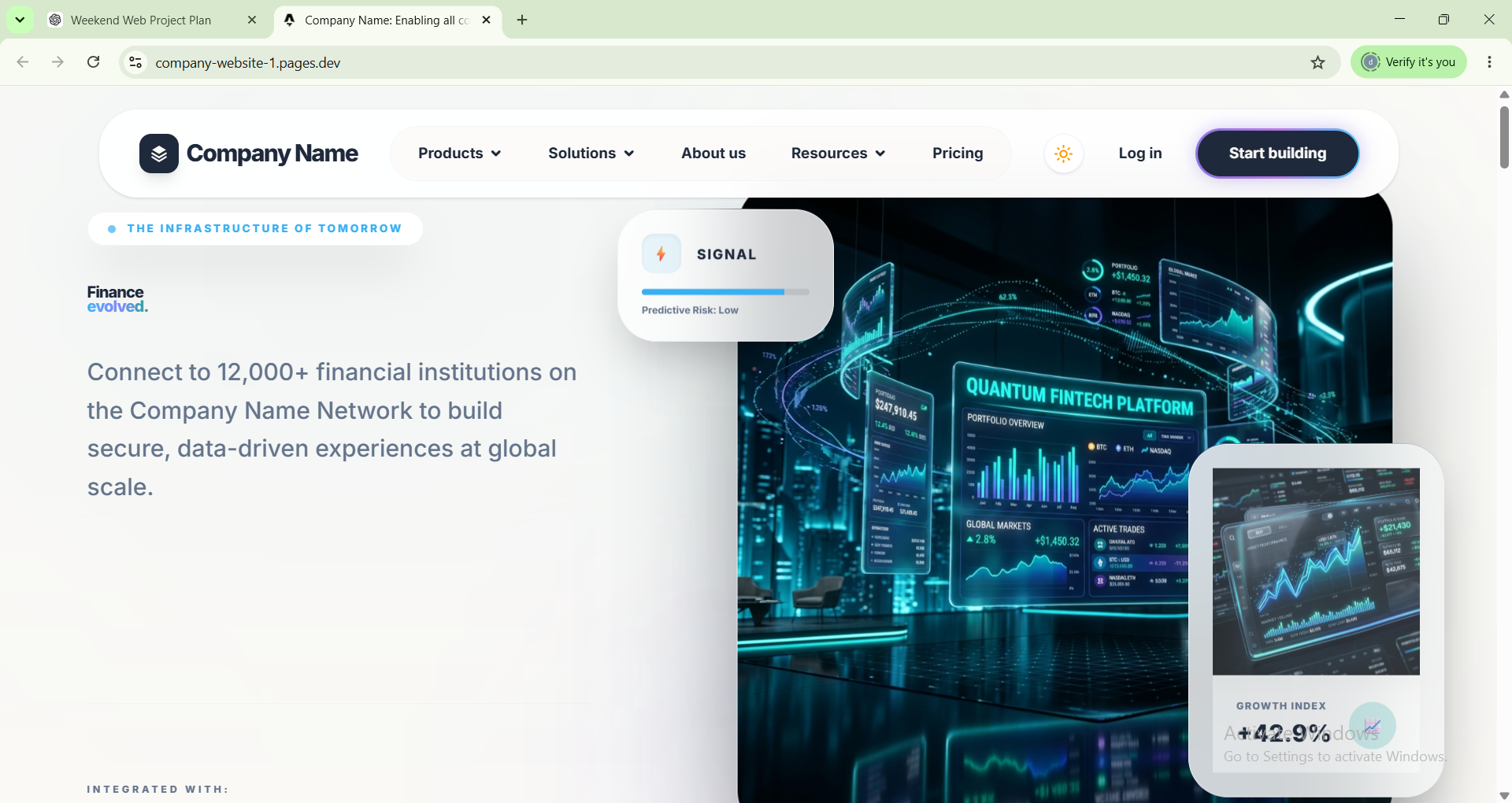Expand the Solutions dropdown menu
Screen dimensions: 1512x803
[591, 154]
